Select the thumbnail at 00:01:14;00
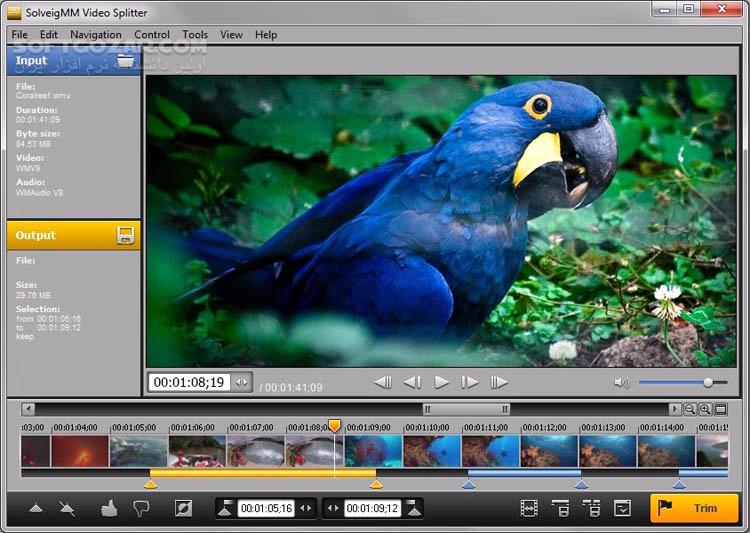The height and width of the screenshot is (533, 750). 666,451
